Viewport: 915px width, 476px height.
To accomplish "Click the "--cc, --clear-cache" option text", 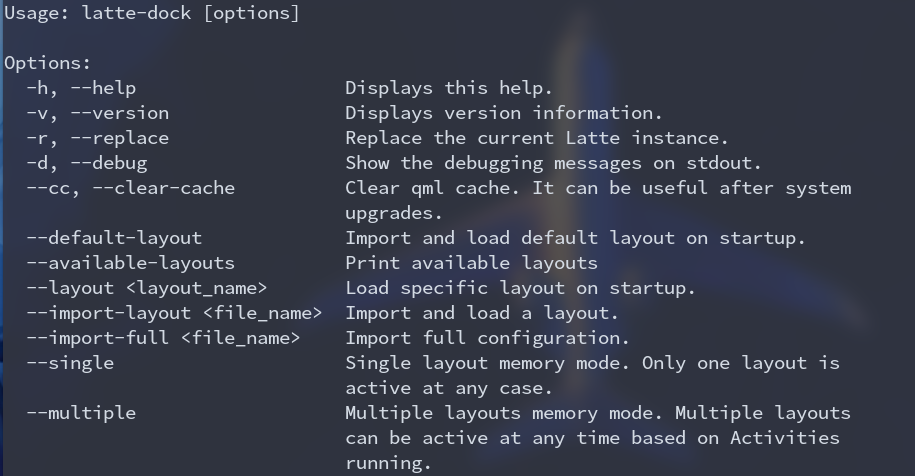I will coord(131,188).
